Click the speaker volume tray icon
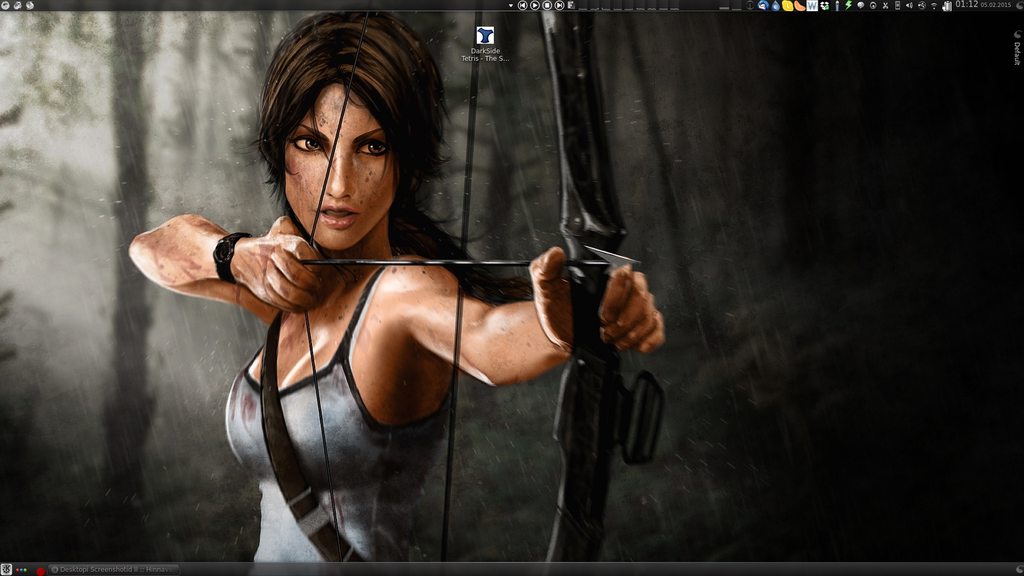The width and height of the screenshot is (1024, 576). pyautogui.click(x=909, y=5)
